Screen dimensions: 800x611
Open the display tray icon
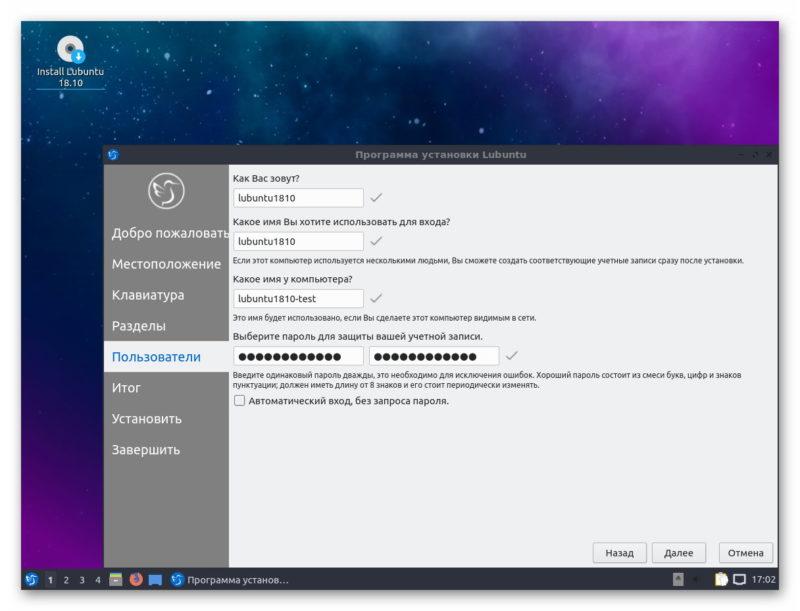739,579
